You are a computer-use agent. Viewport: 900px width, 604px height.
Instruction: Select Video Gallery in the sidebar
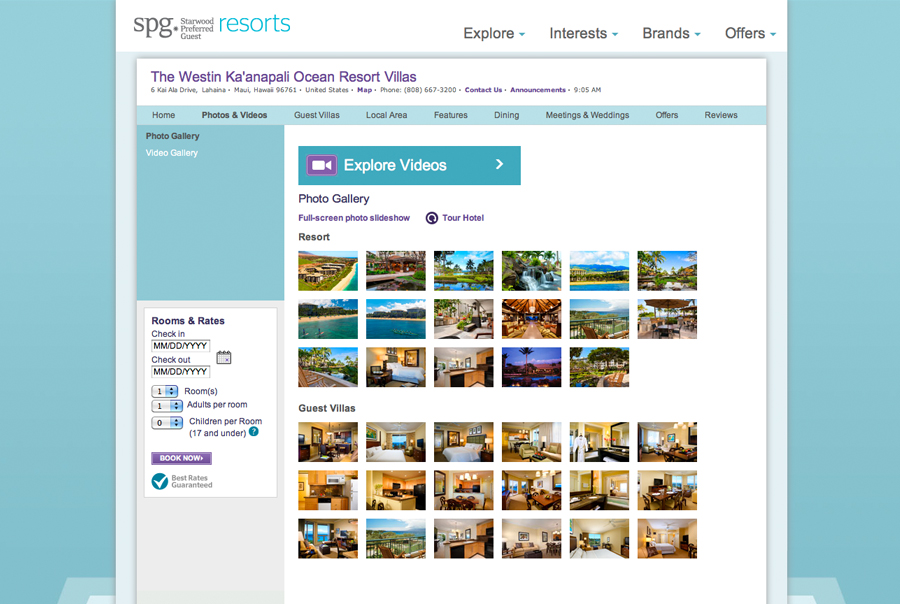(x=172, y=153)
